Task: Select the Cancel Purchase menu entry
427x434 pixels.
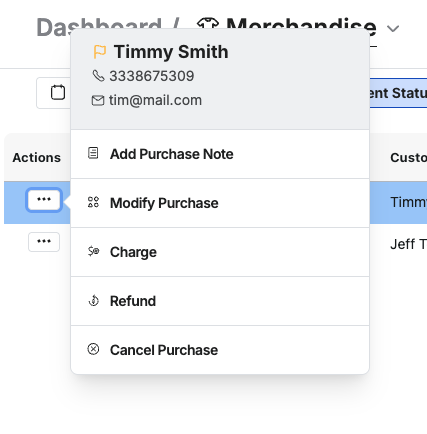Action: tap(220, 350)
